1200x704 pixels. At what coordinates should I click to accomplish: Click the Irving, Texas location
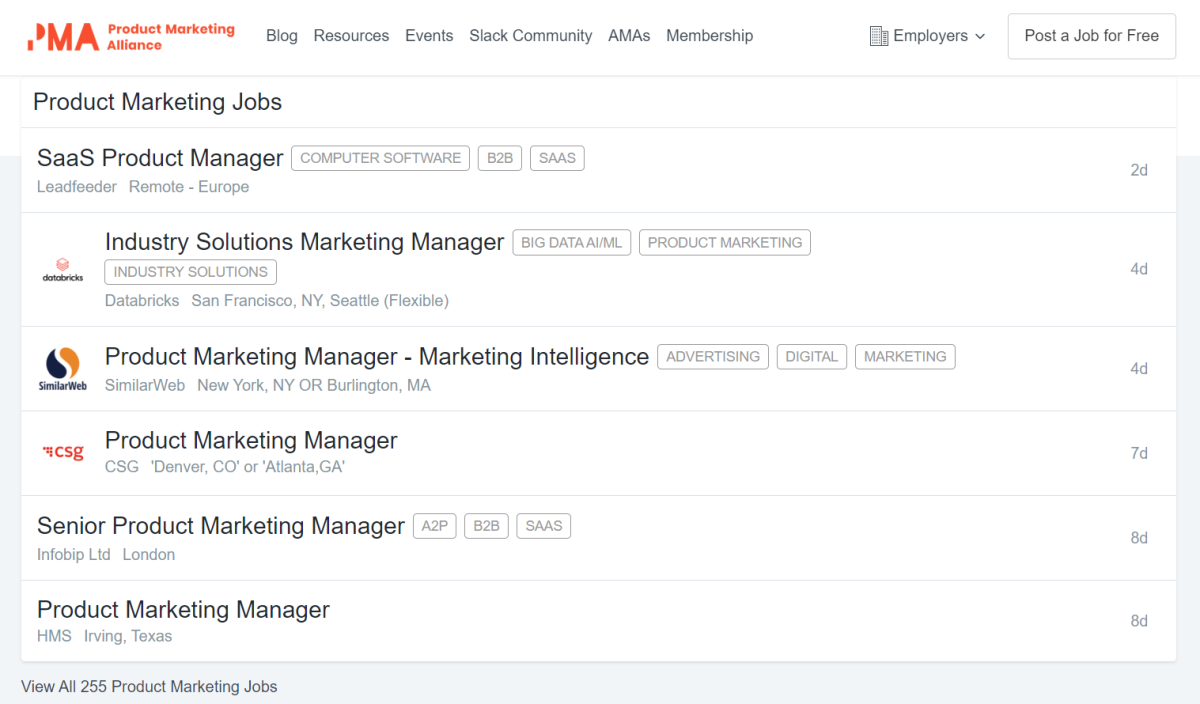tap(128, 636)
